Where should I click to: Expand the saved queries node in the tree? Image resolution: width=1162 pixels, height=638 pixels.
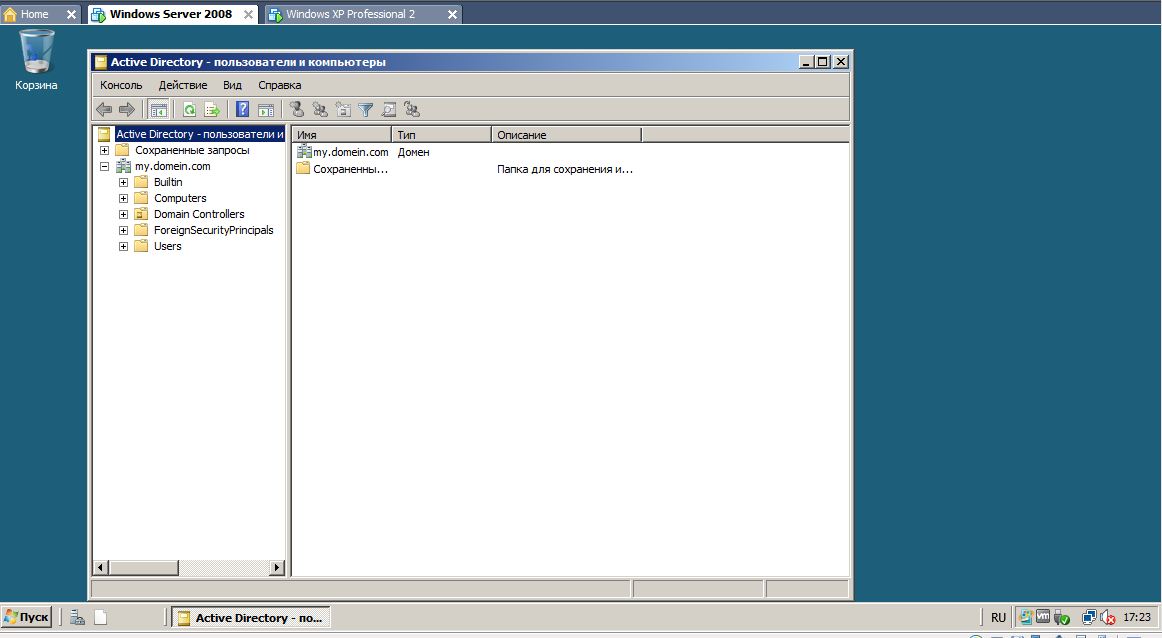click(104, 150)
